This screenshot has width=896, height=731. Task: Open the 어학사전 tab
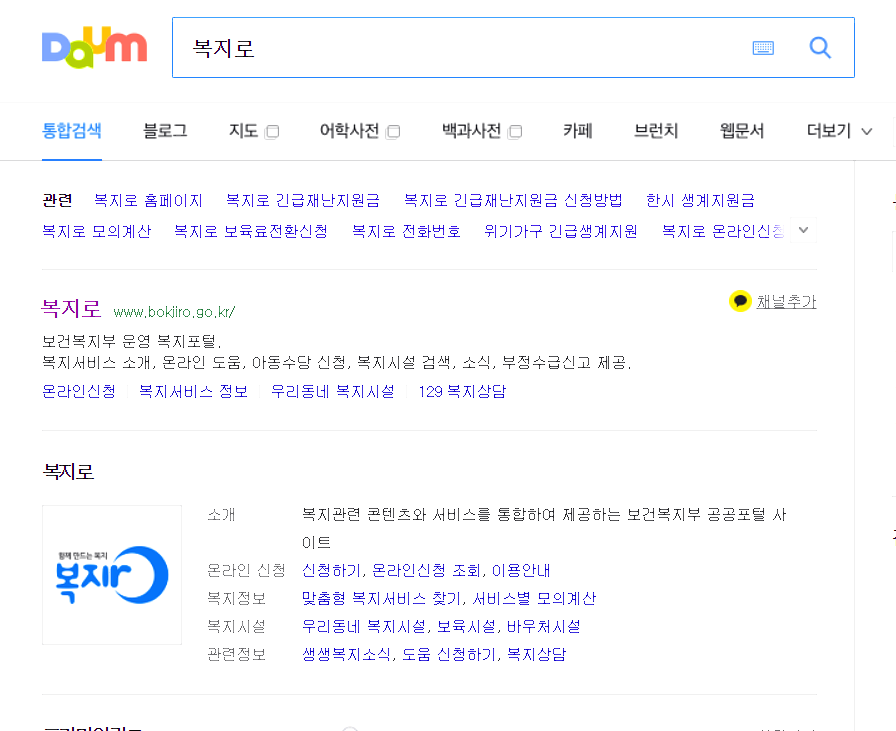click(349, 131)
